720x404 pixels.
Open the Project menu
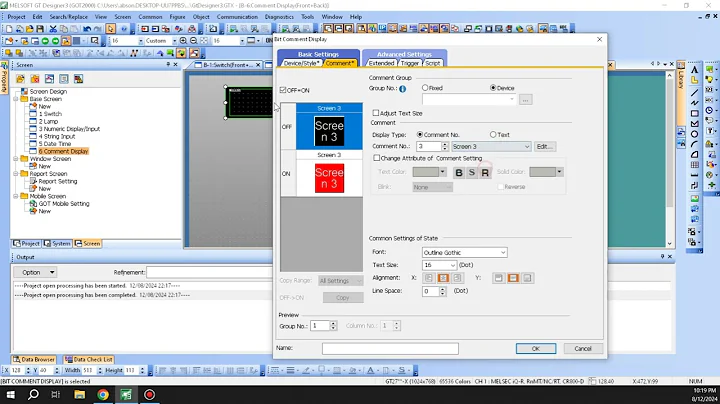point(17,17)
